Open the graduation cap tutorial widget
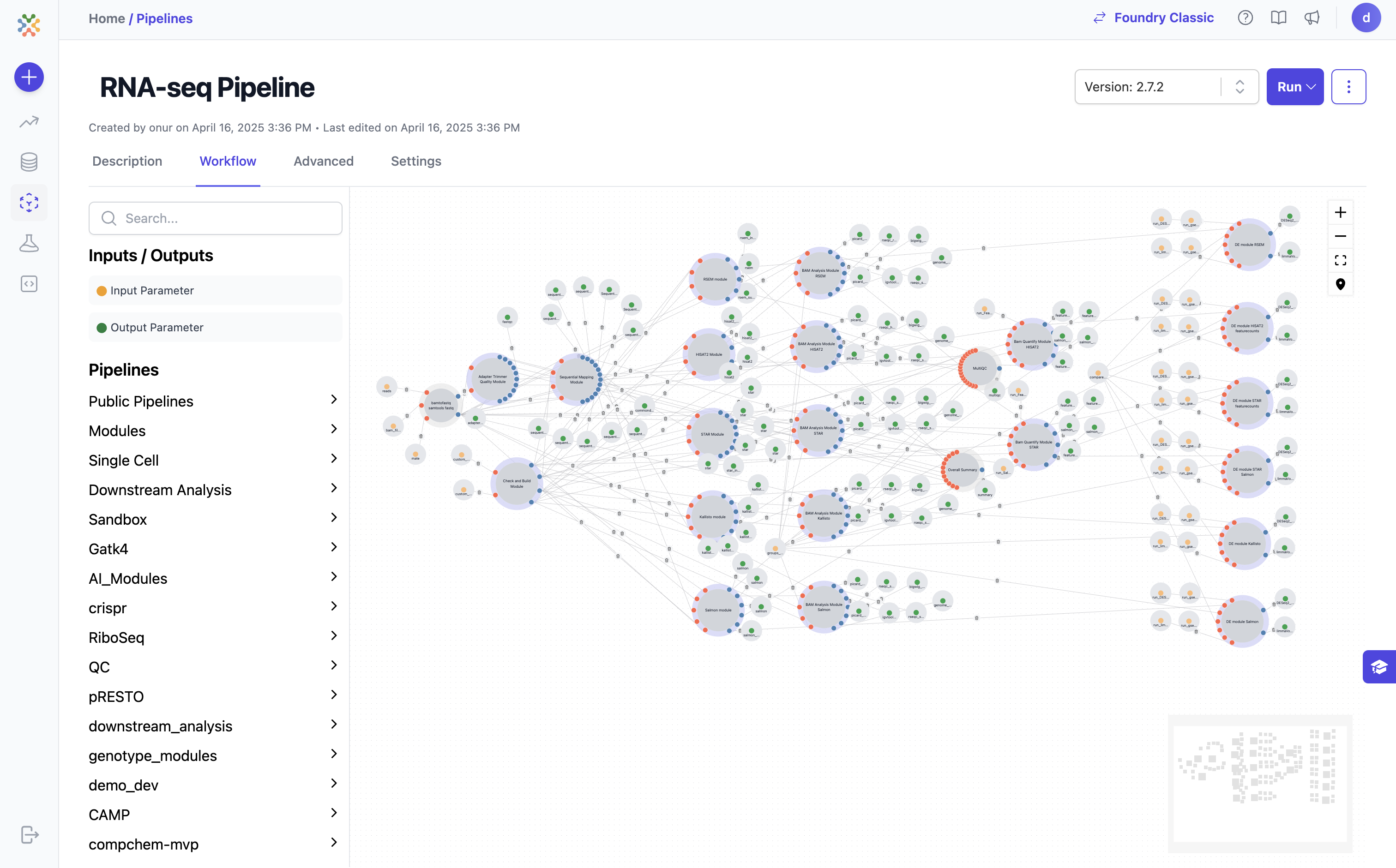The width and height of the screenshot is (1396, 868). click(x=1379, y=666)
